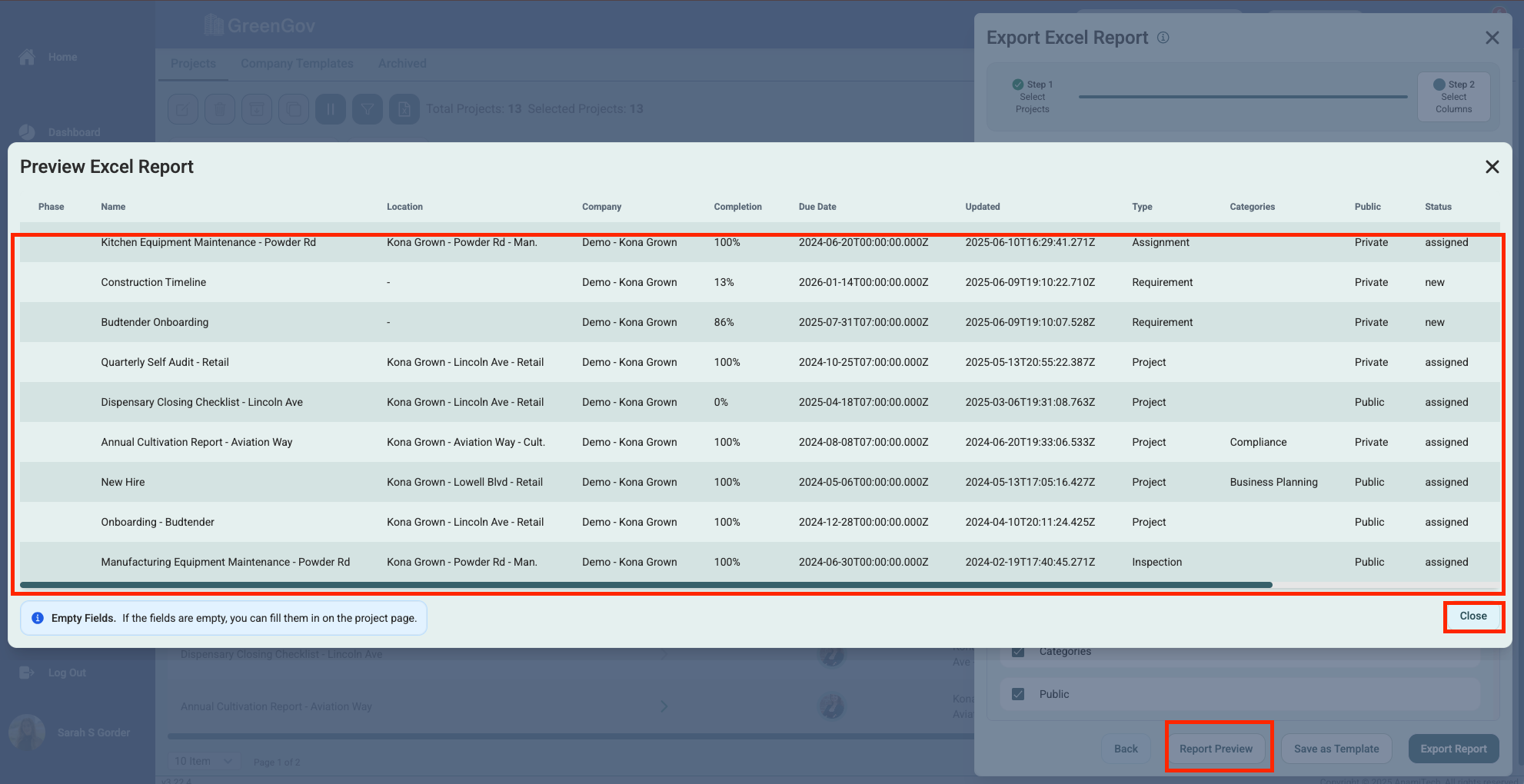Click the edit project toolbar icon
Viewport: 1524px width, 784px height.
point(183,109)
